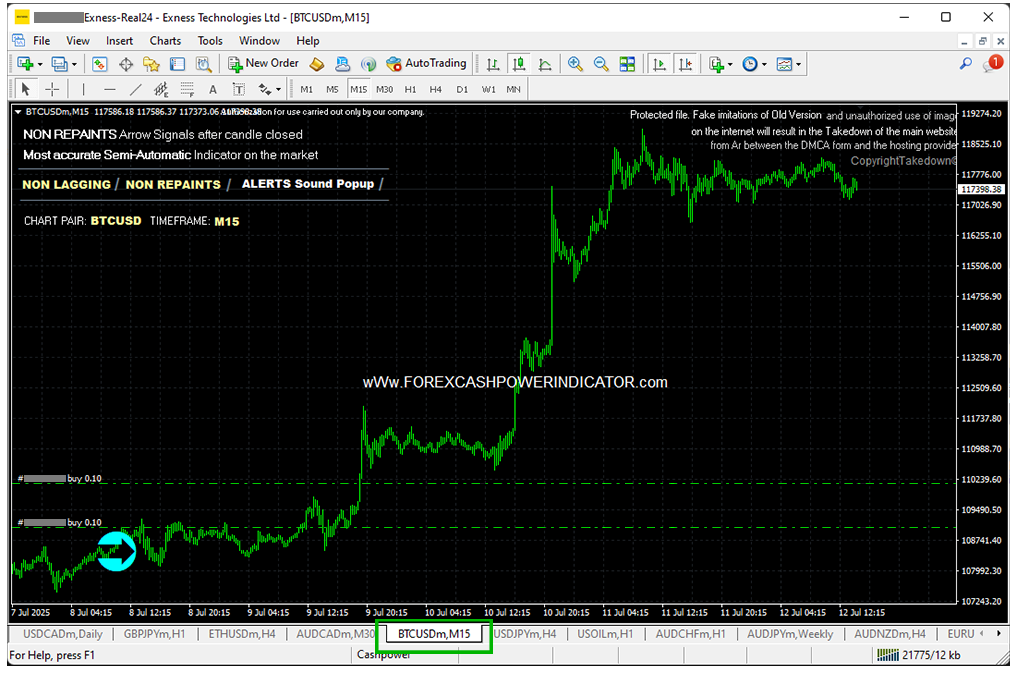1017x675 pixels.
Task: Open the Charts menu
Action: (165, 41)
